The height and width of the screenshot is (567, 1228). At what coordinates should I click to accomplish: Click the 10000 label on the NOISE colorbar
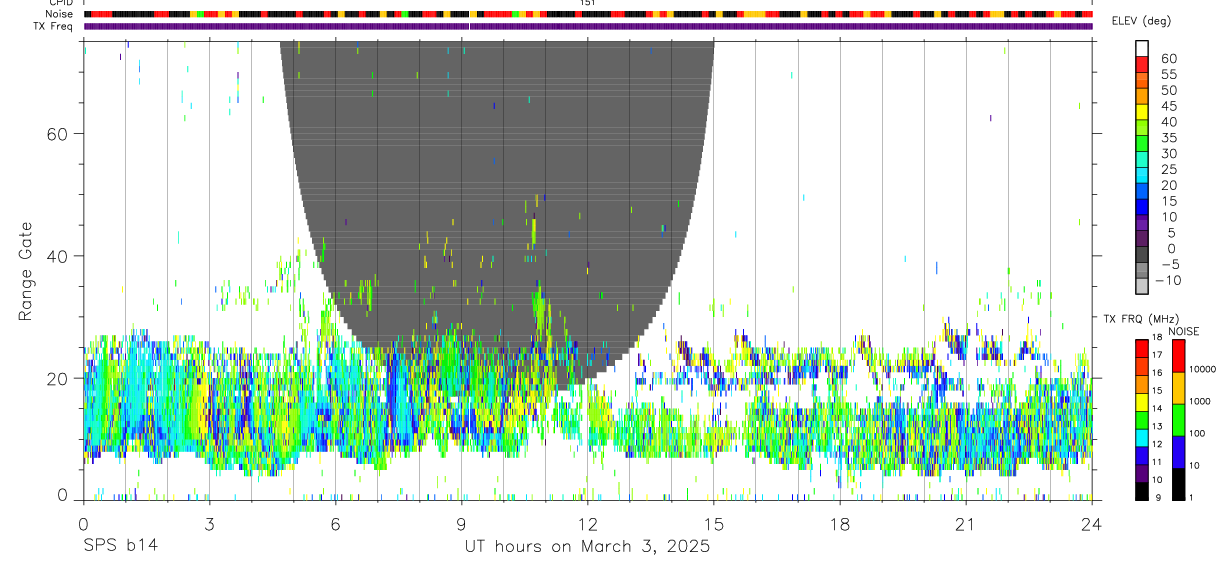1204,369
